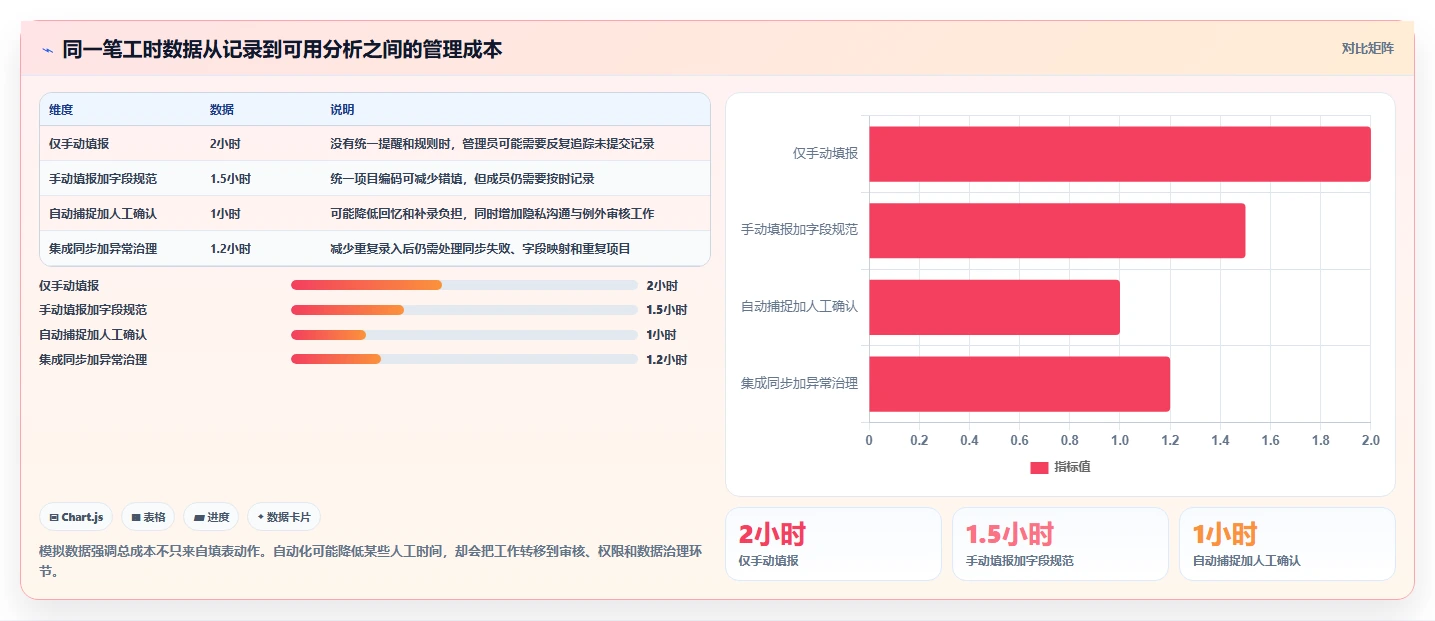Select the 表格 tag chip
The image size is (1435, 621).
click(148, 517)
